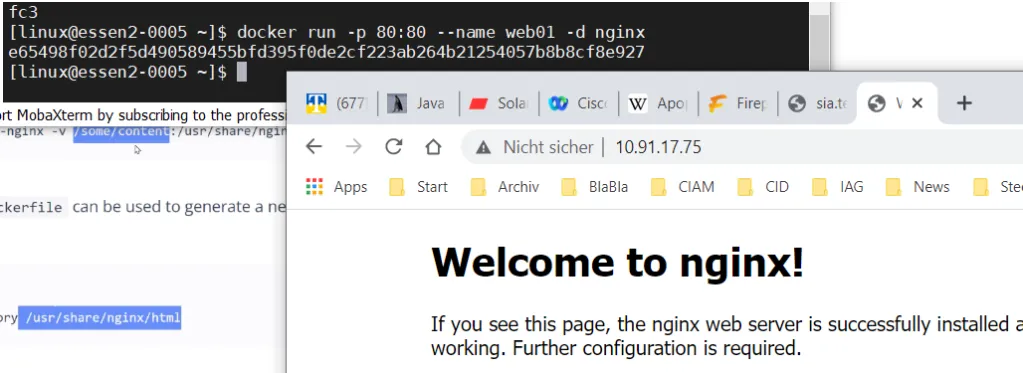
Task: Switch to the (677 tab
Action: (x=337, y=103)
